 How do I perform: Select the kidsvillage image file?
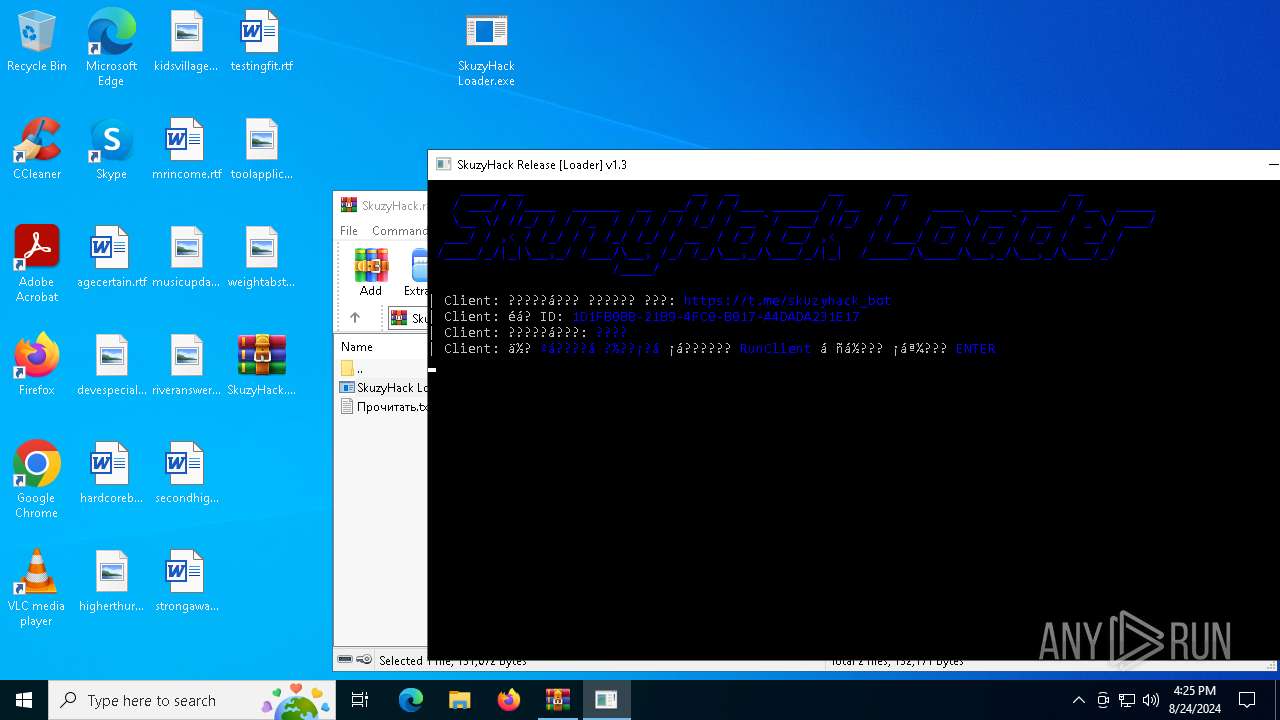[186, 42]
